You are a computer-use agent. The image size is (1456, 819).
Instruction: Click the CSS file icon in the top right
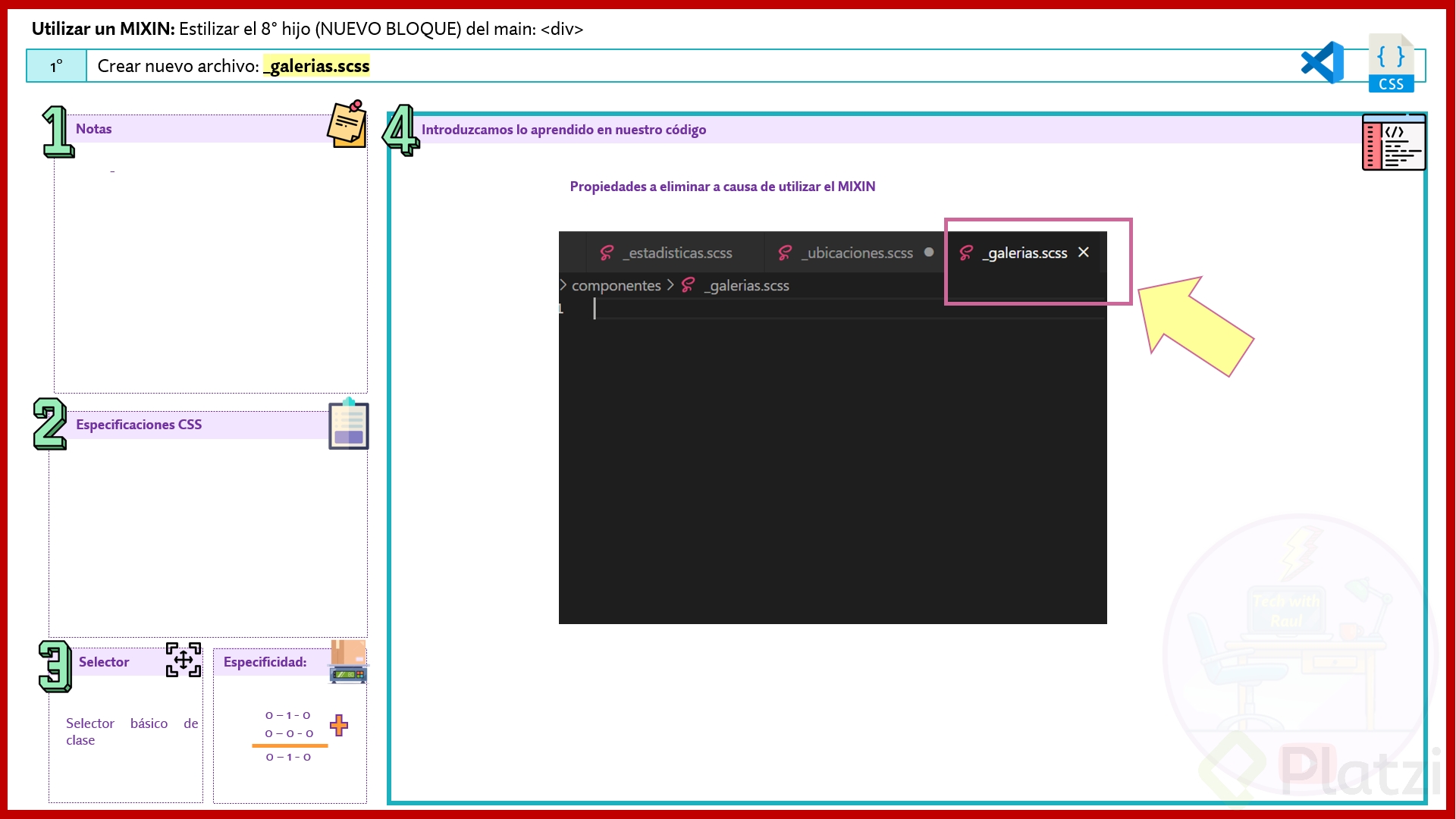[x=1392, y=62]
